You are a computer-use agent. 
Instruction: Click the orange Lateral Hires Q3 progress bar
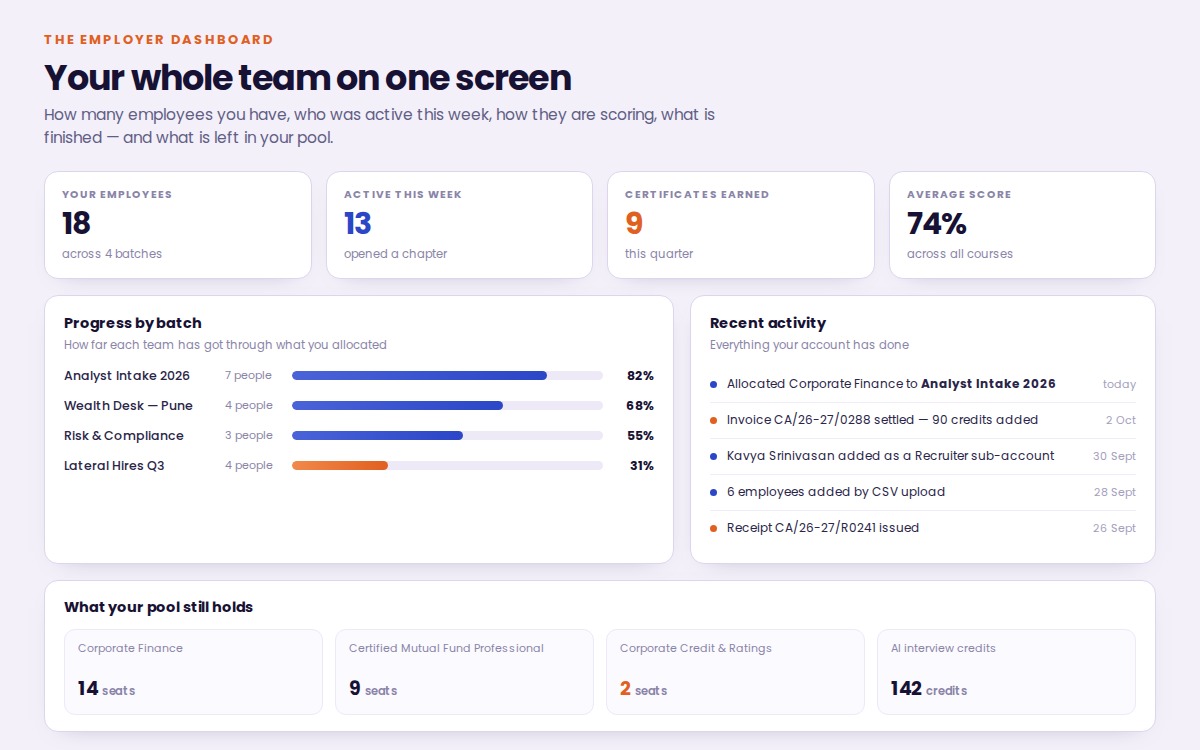point(447,466)
